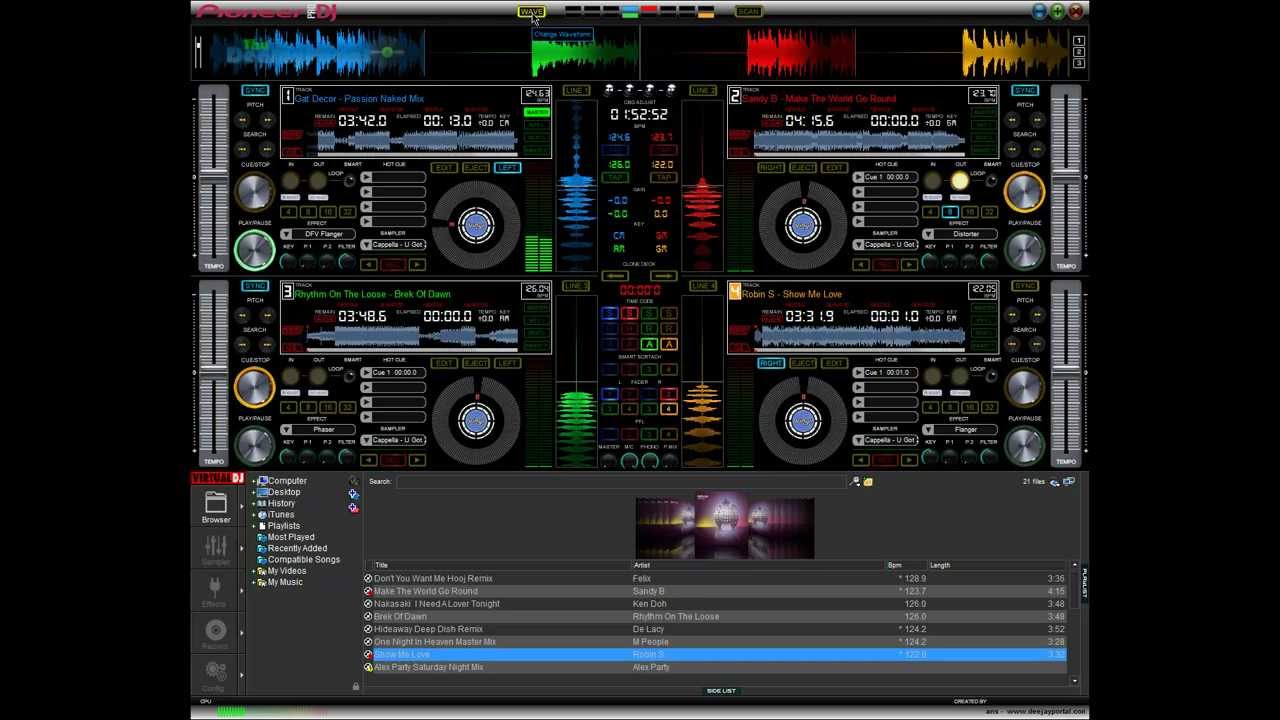Click deck 2 jog wheel center
The image size is (1280, 720).
(x=803, y=225)
